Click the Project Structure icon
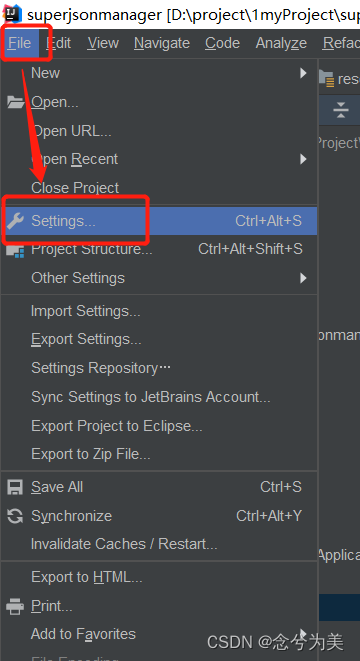 click(x=15, y=250)
